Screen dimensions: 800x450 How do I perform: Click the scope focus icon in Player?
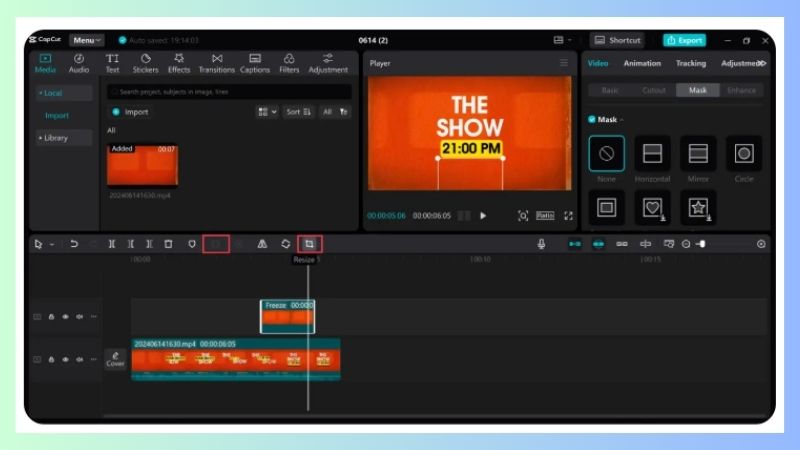click(523, 216)
